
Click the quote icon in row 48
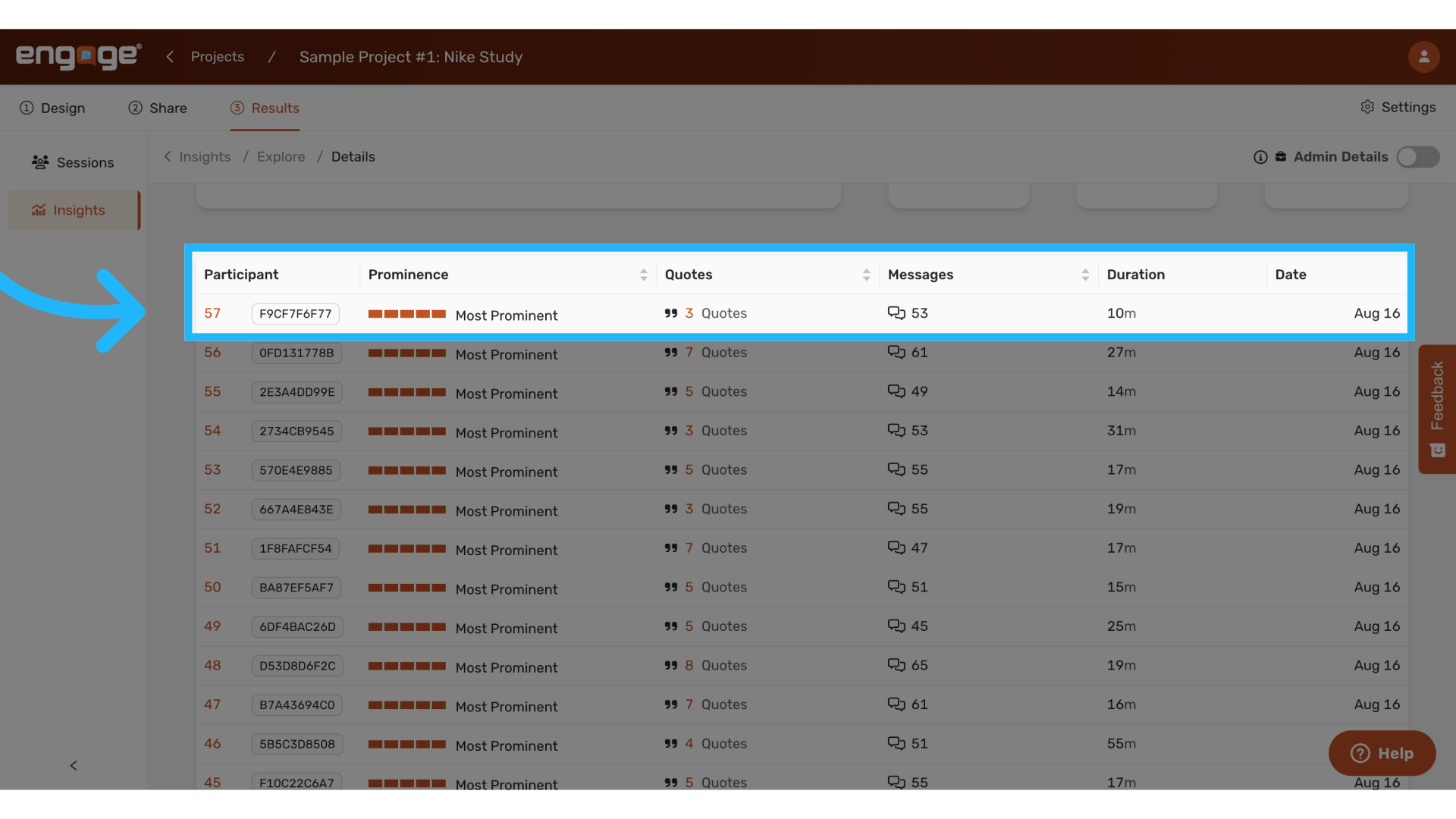coord(671,665)
